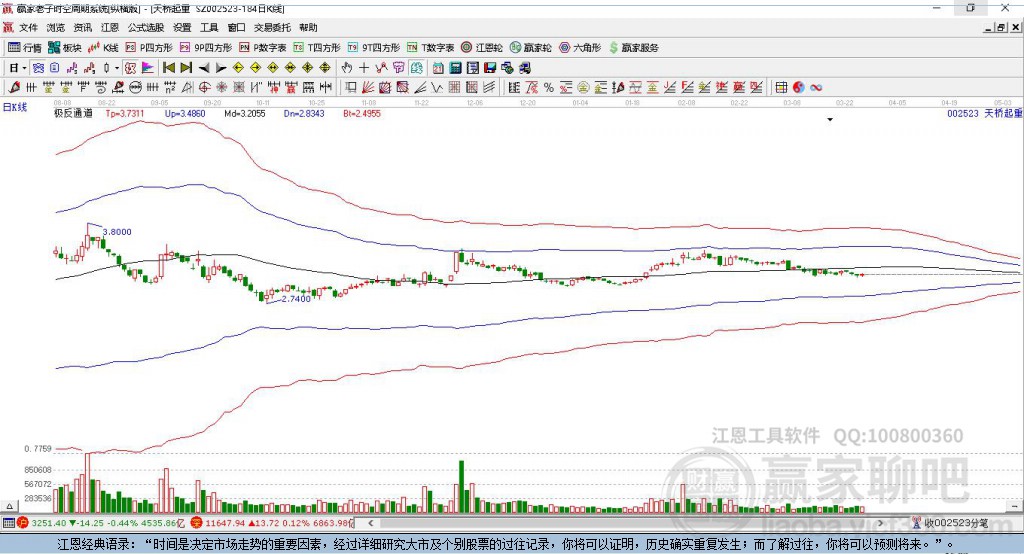Open the 帮助 menu
The width and height of the screenshot is (1024, 554).
(308, 27)
